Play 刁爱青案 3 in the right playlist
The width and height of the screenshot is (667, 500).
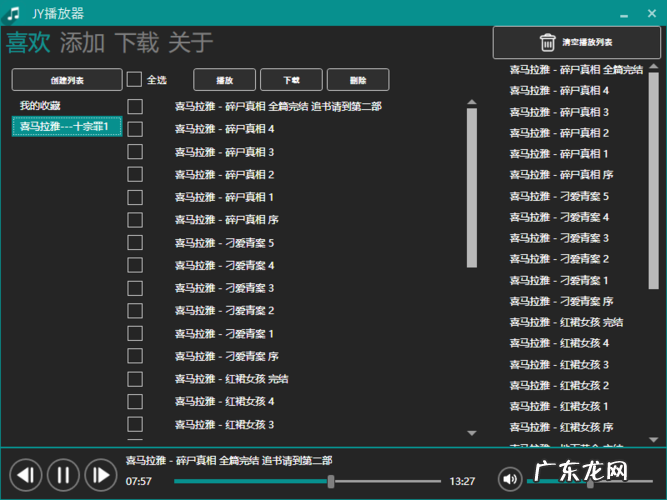pos(559,238)
